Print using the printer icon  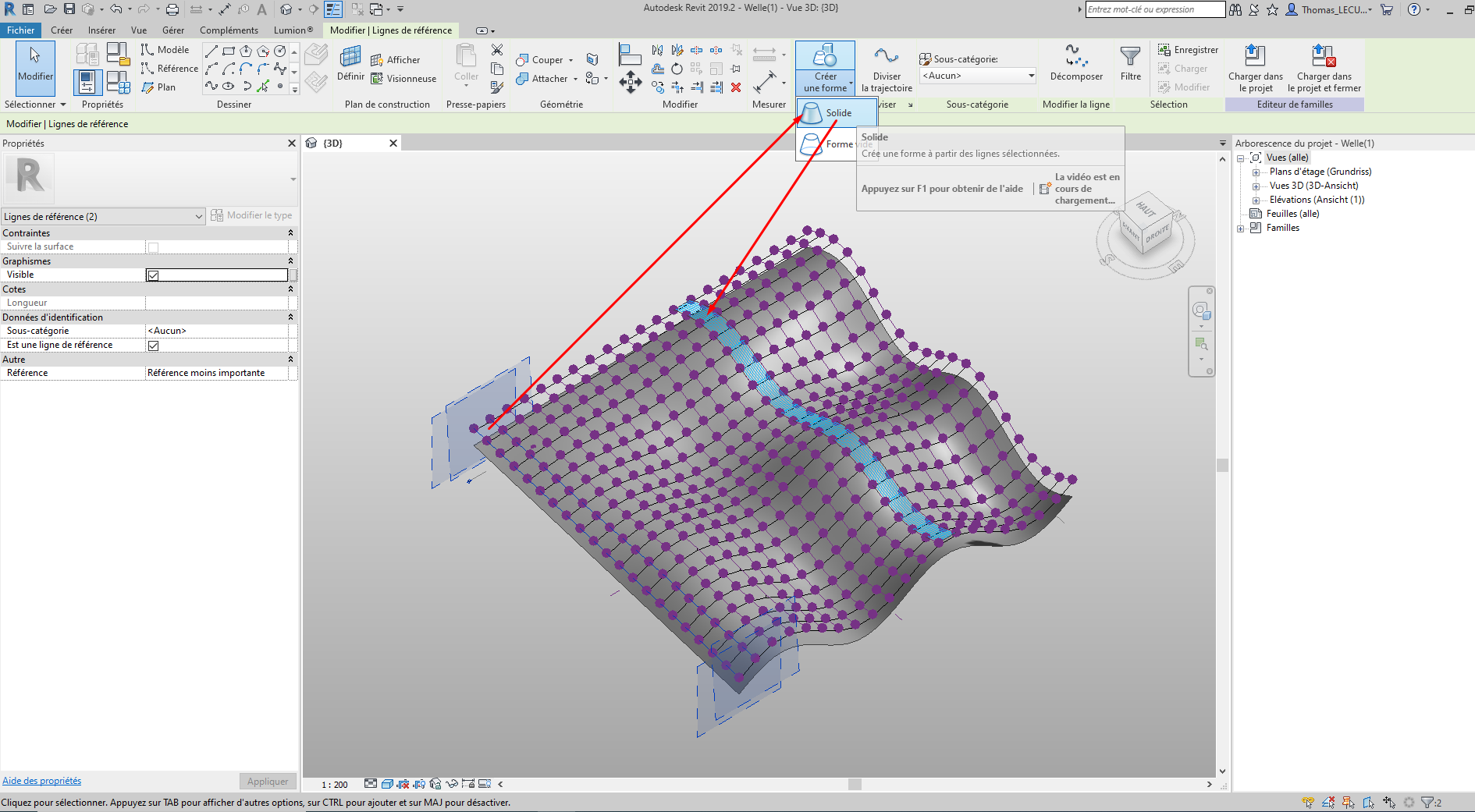pyautogui.click(x=172, y=9)
